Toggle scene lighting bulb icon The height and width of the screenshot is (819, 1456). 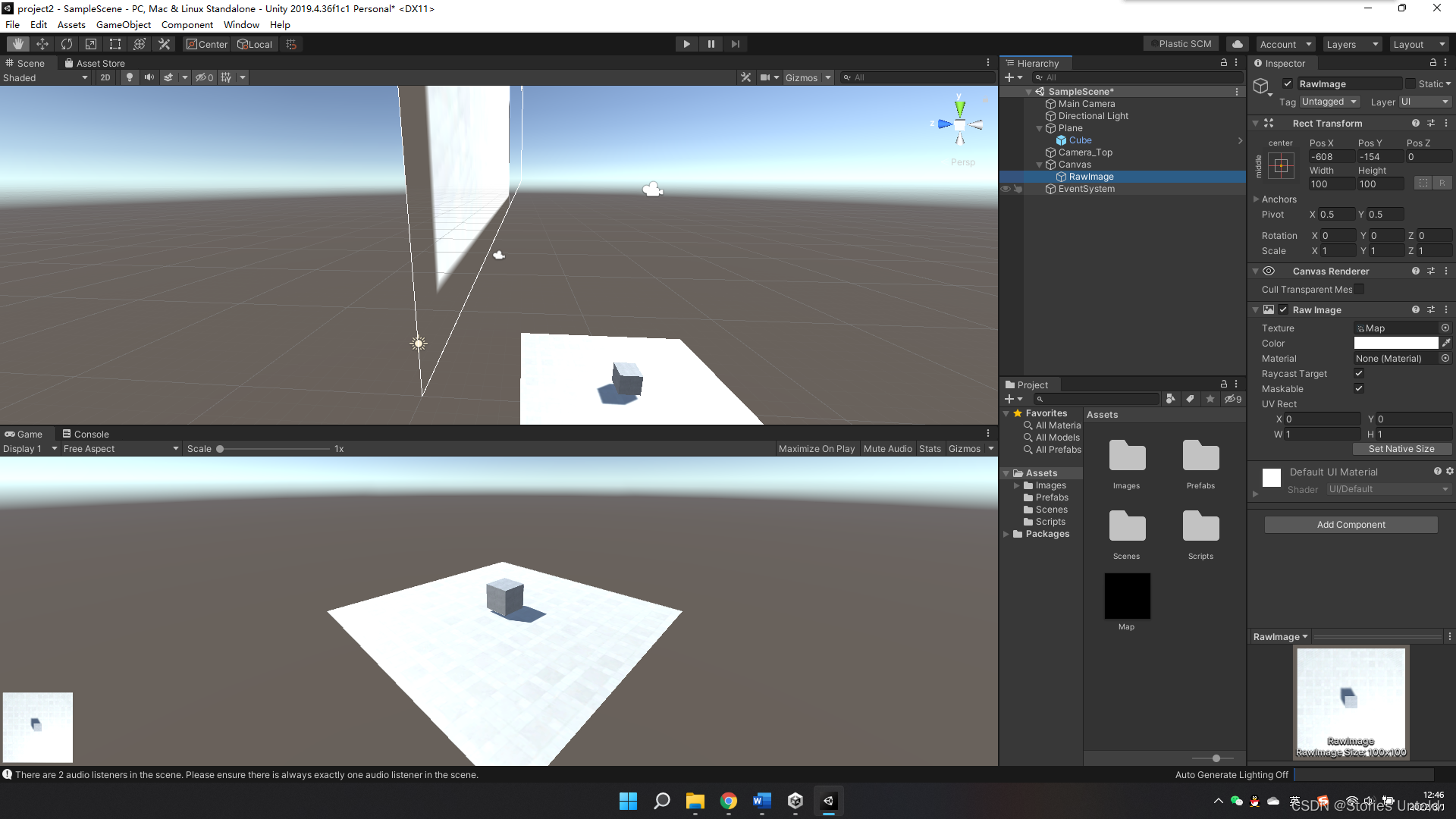click(130, 77)
